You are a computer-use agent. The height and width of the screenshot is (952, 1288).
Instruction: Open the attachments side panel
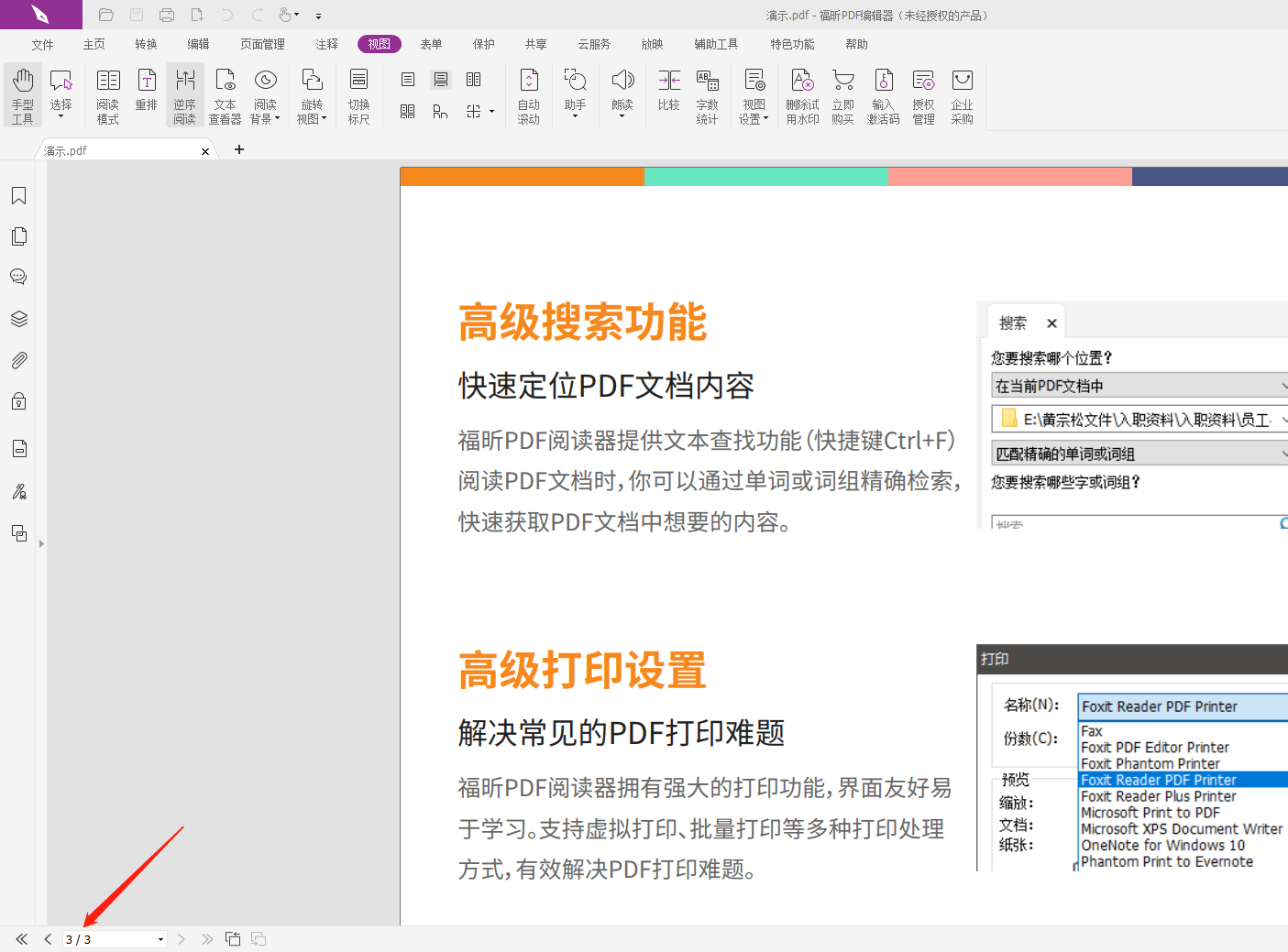pyautogui.click(x=18, y=360)
